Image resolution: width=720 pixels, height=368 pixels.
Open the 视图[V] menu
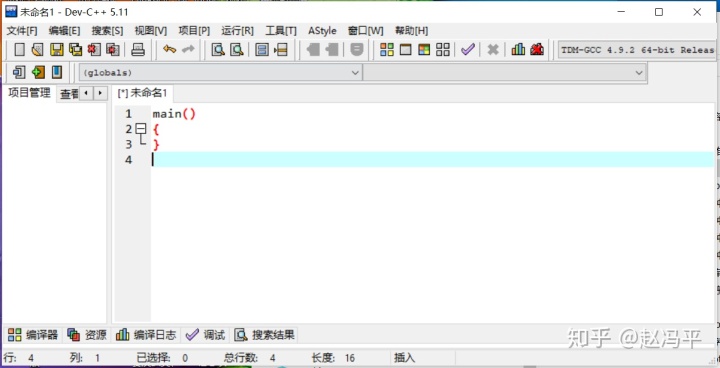(151, 31)
